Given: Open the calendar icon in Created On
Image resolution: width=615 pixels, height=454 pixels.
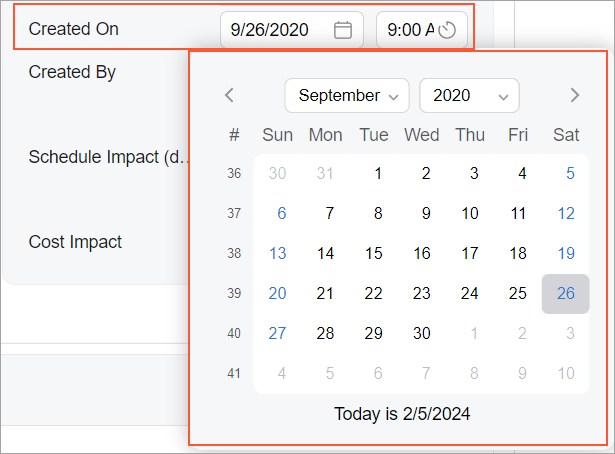Looking at the screenshot, I should (x=343, y=30).
